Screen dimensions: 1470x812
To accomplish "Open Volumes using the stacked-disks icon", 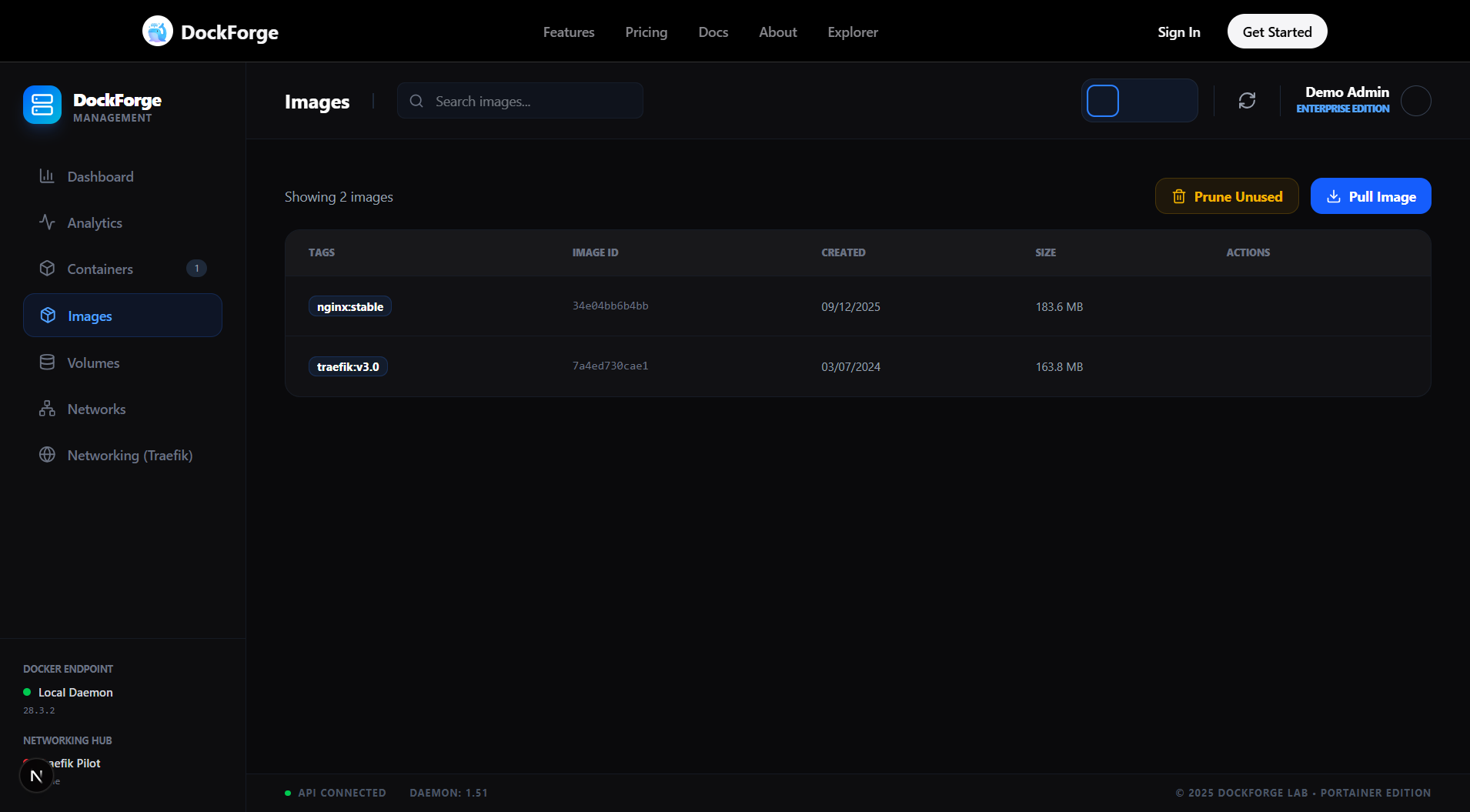I will pos(47,362).
